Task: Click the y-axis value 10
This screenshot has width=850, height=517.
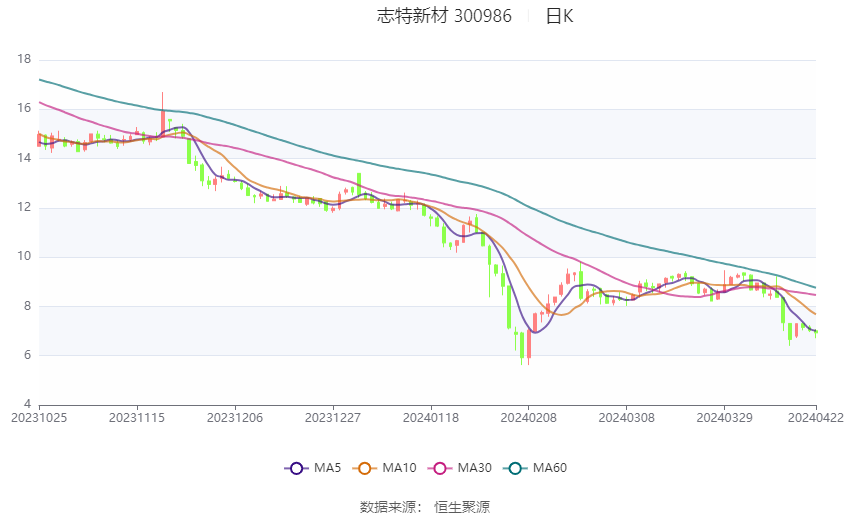Action: [24, 256]
